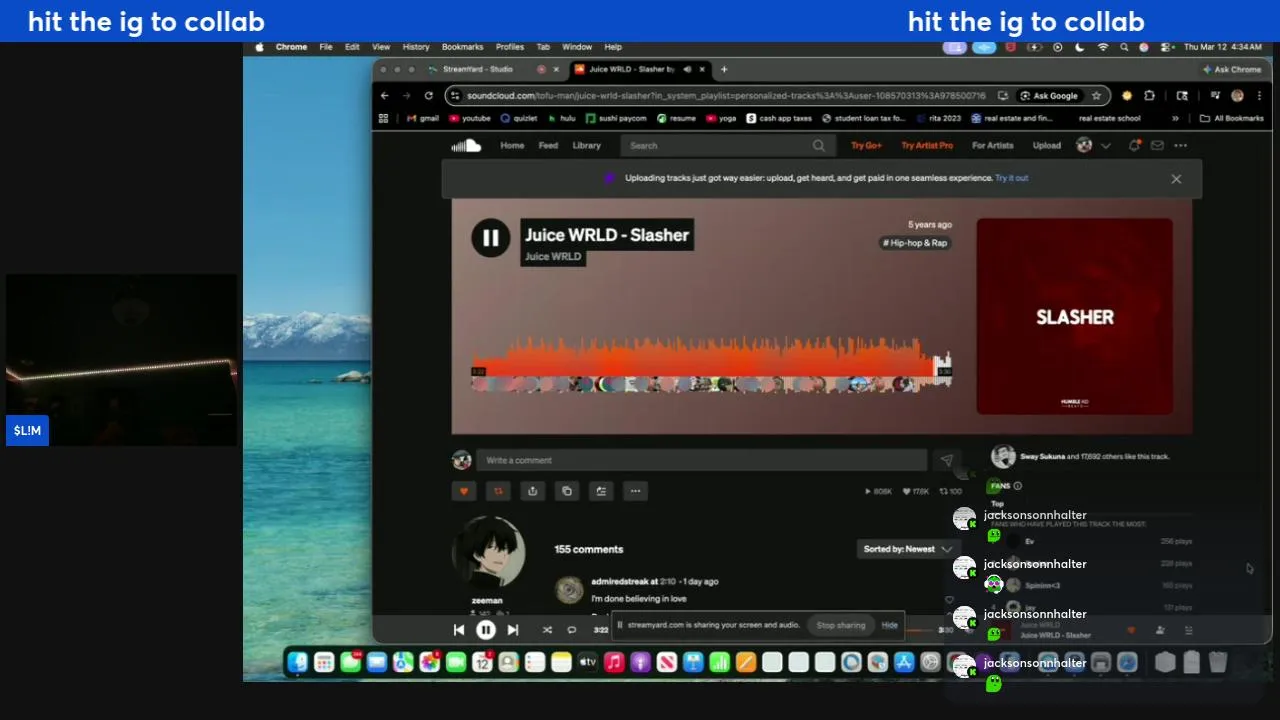Click the Try Go+ link
The image size is (1280, 720).
[866, 146]
